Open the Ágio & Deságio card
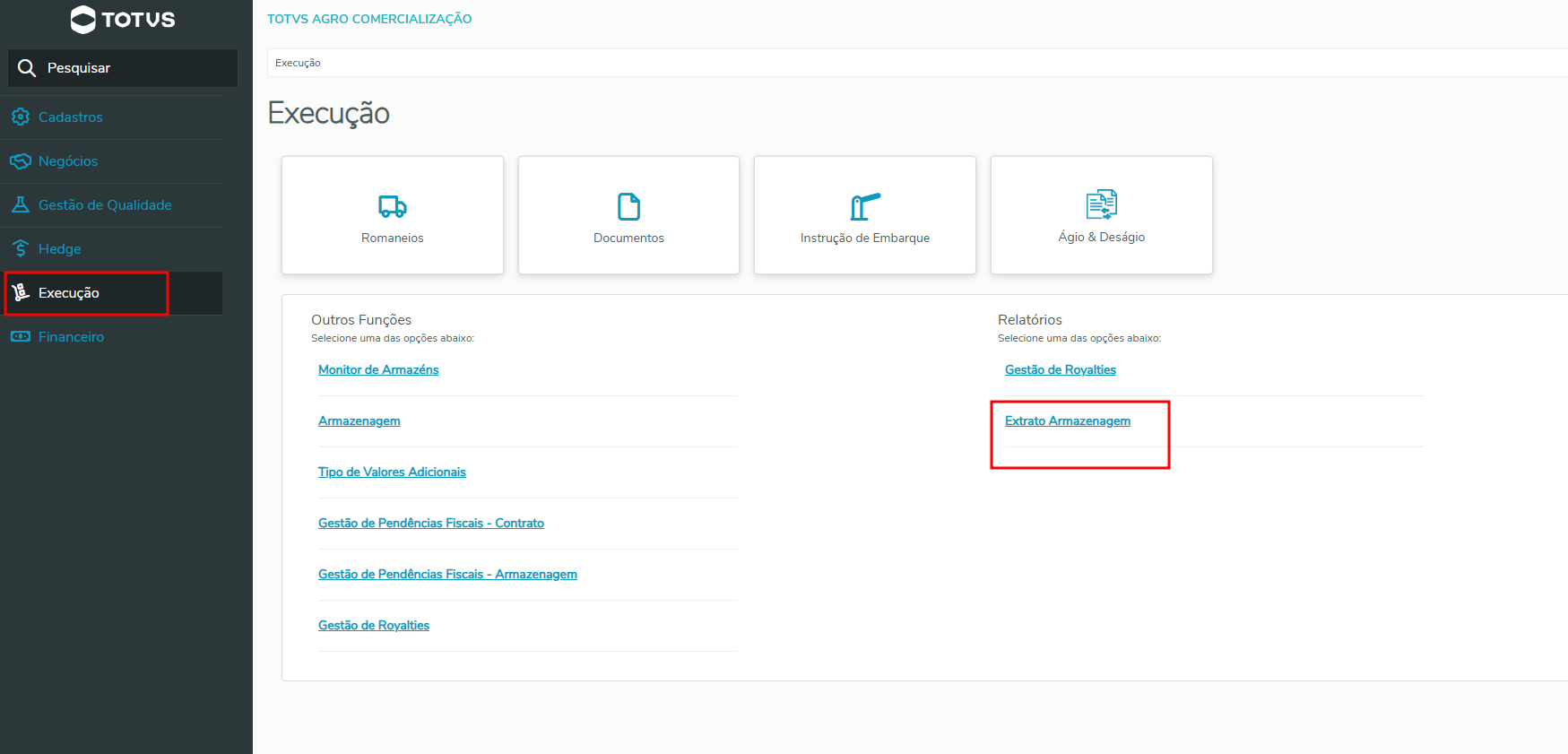Screen dimensions: 1568x754 tap(1102, 215)
